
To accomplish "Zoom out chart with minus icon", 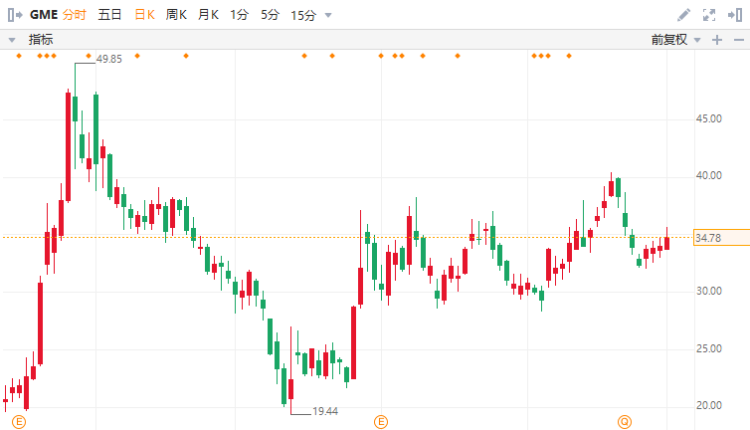I will click(739, 40).
